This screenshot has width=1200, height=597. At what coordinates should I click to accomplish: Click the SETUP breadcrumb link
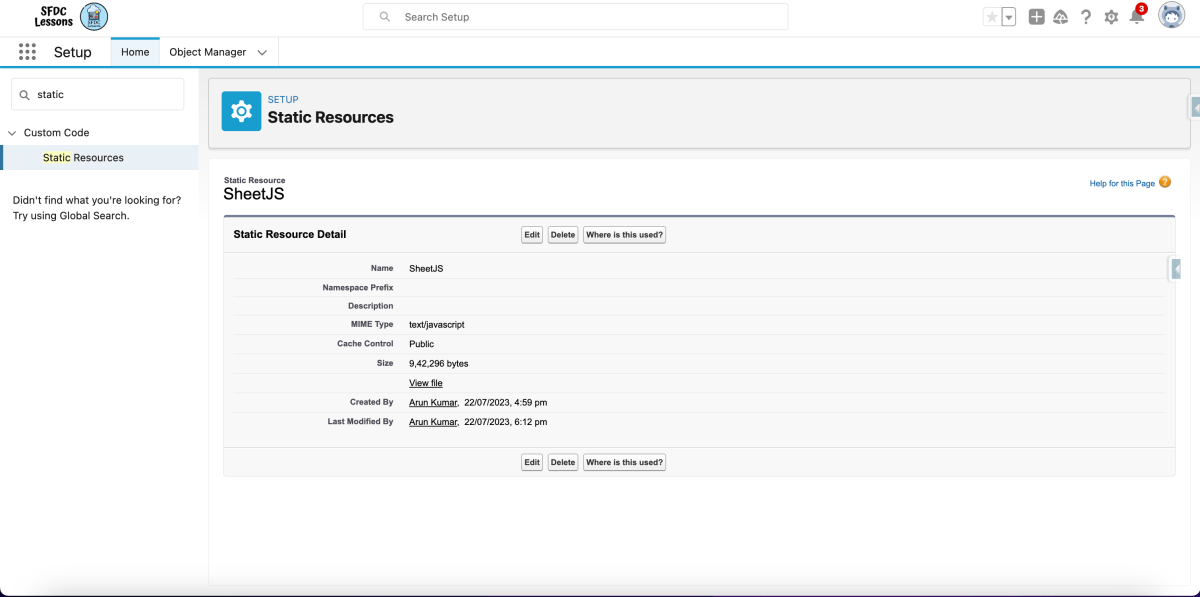point(283,100)
